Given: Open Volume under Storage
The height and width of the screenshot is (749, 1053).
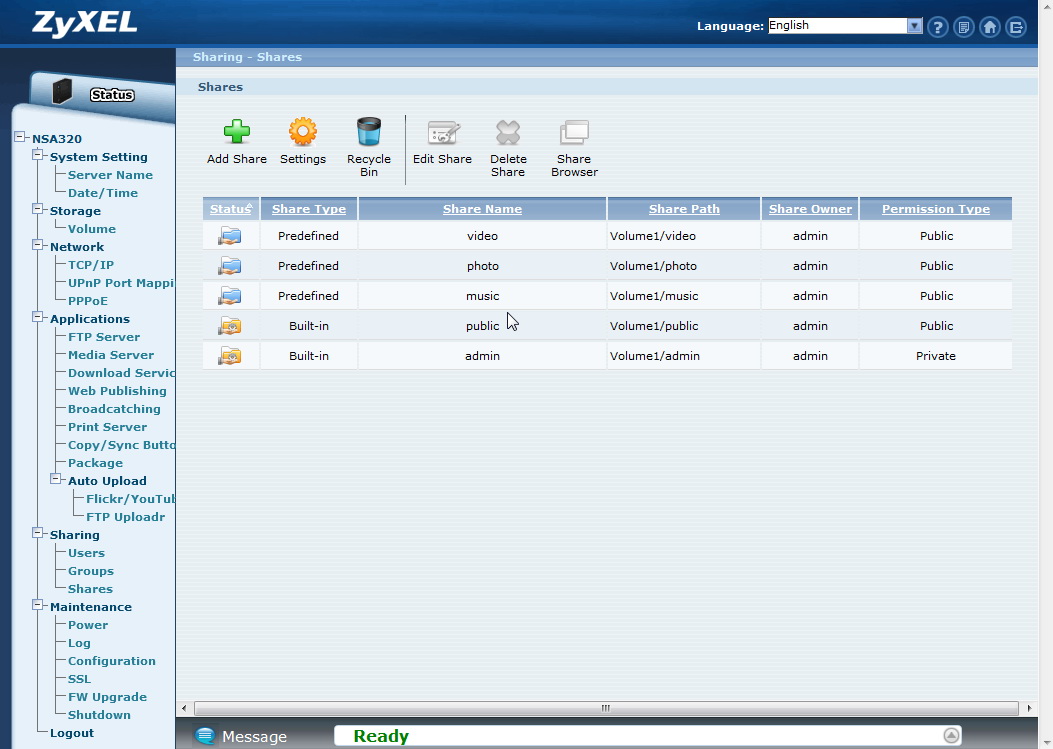Looking at the screenshot, I should click(92, 229).
